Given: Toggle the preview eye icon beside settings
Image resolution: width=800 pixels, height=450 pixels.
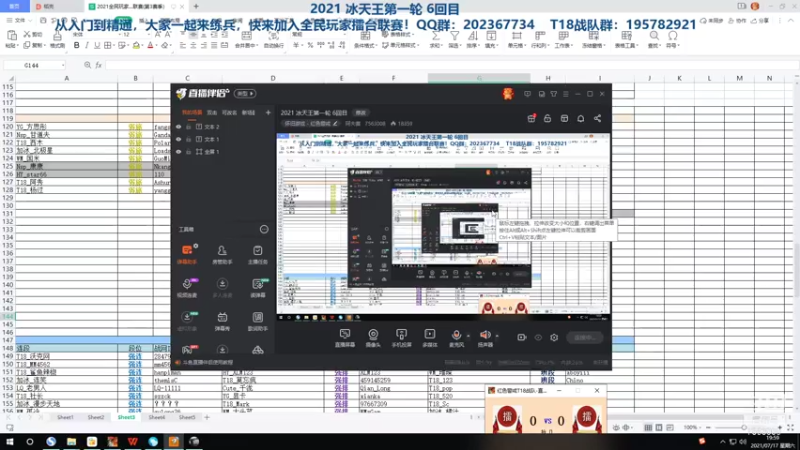Looking at the screenshot, I should [538, 337].
